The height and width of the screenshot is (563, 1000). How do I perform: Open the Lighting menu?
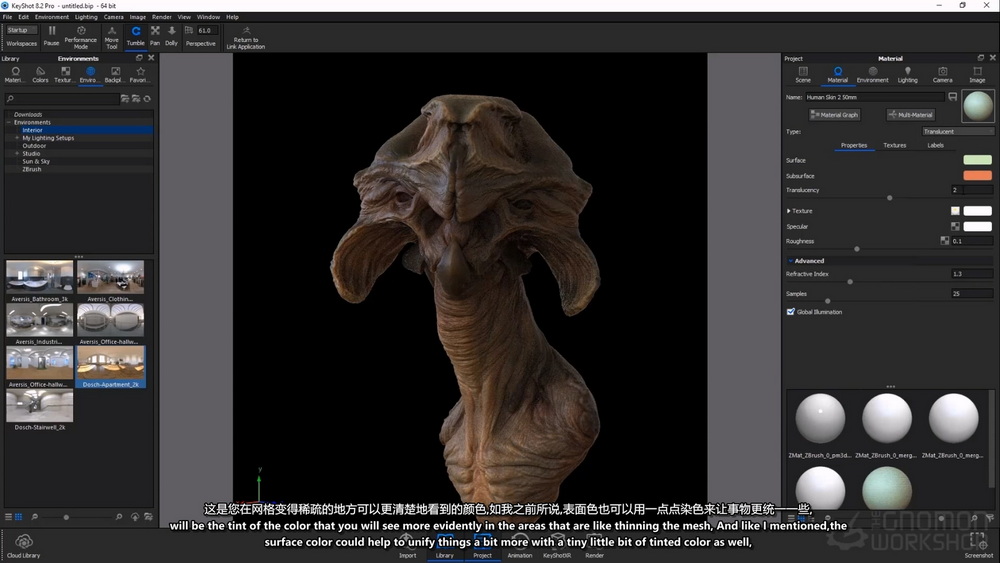[86, 17]
